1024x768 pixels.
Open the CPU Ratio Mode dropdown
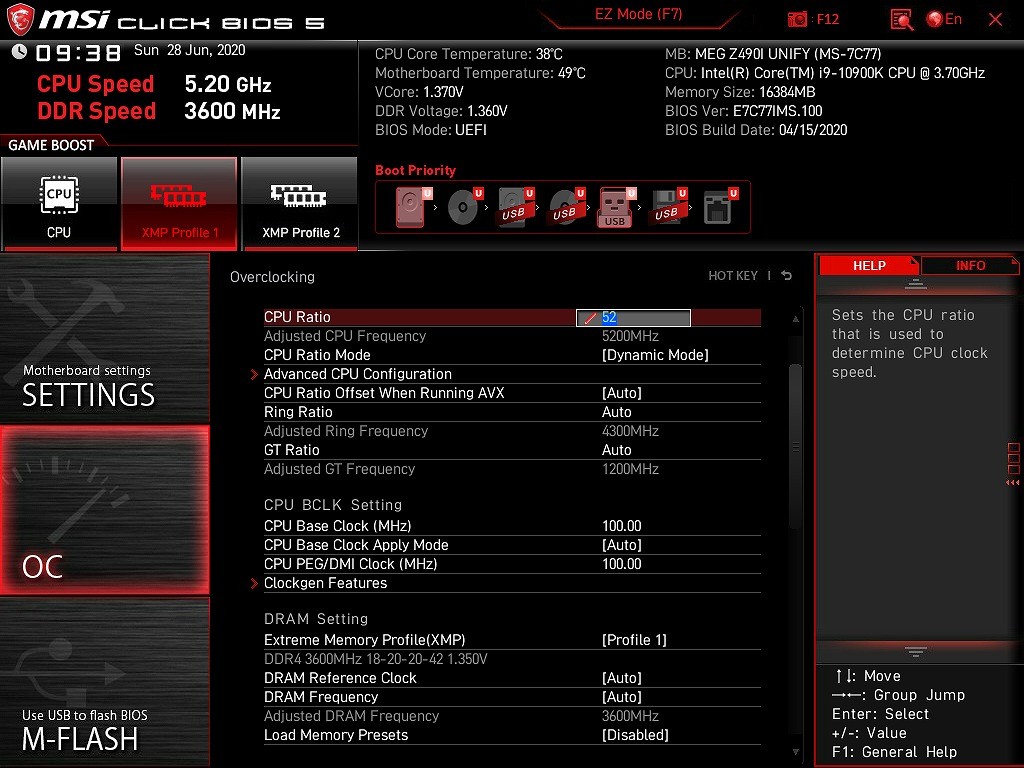[654, 355]
